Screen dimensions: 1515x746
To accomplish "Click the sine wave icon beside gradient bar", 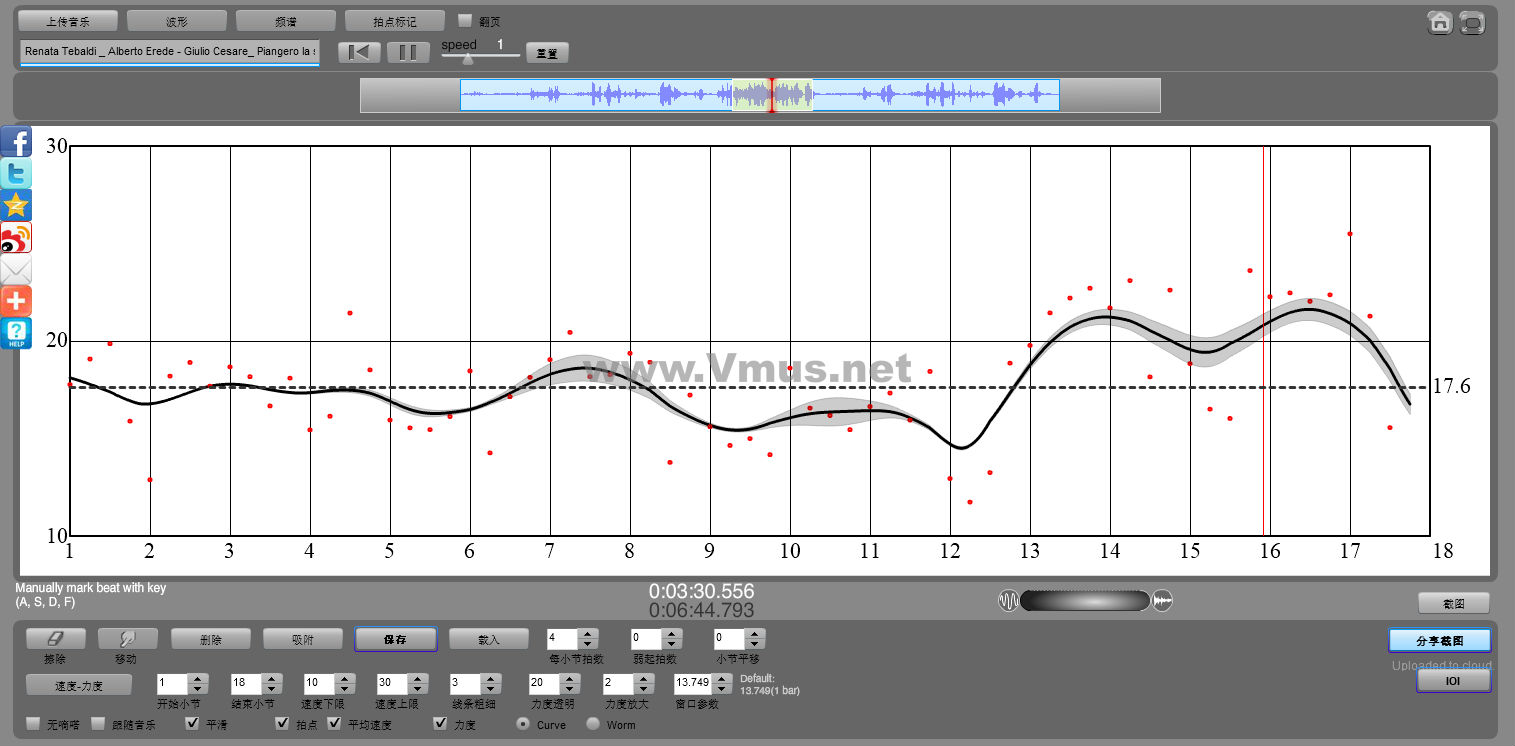I will (1008, 601).
